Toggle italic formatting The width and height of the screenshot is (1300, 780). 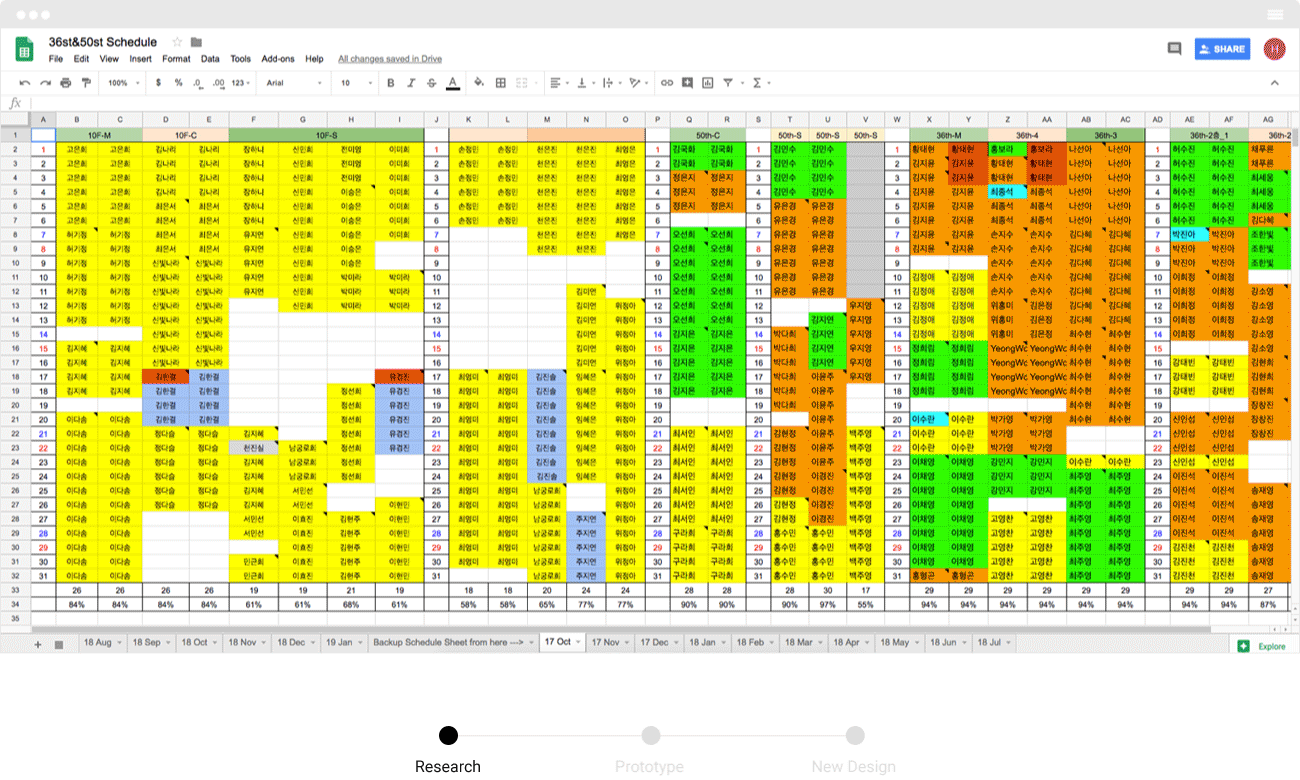click(x=410, y=83)
